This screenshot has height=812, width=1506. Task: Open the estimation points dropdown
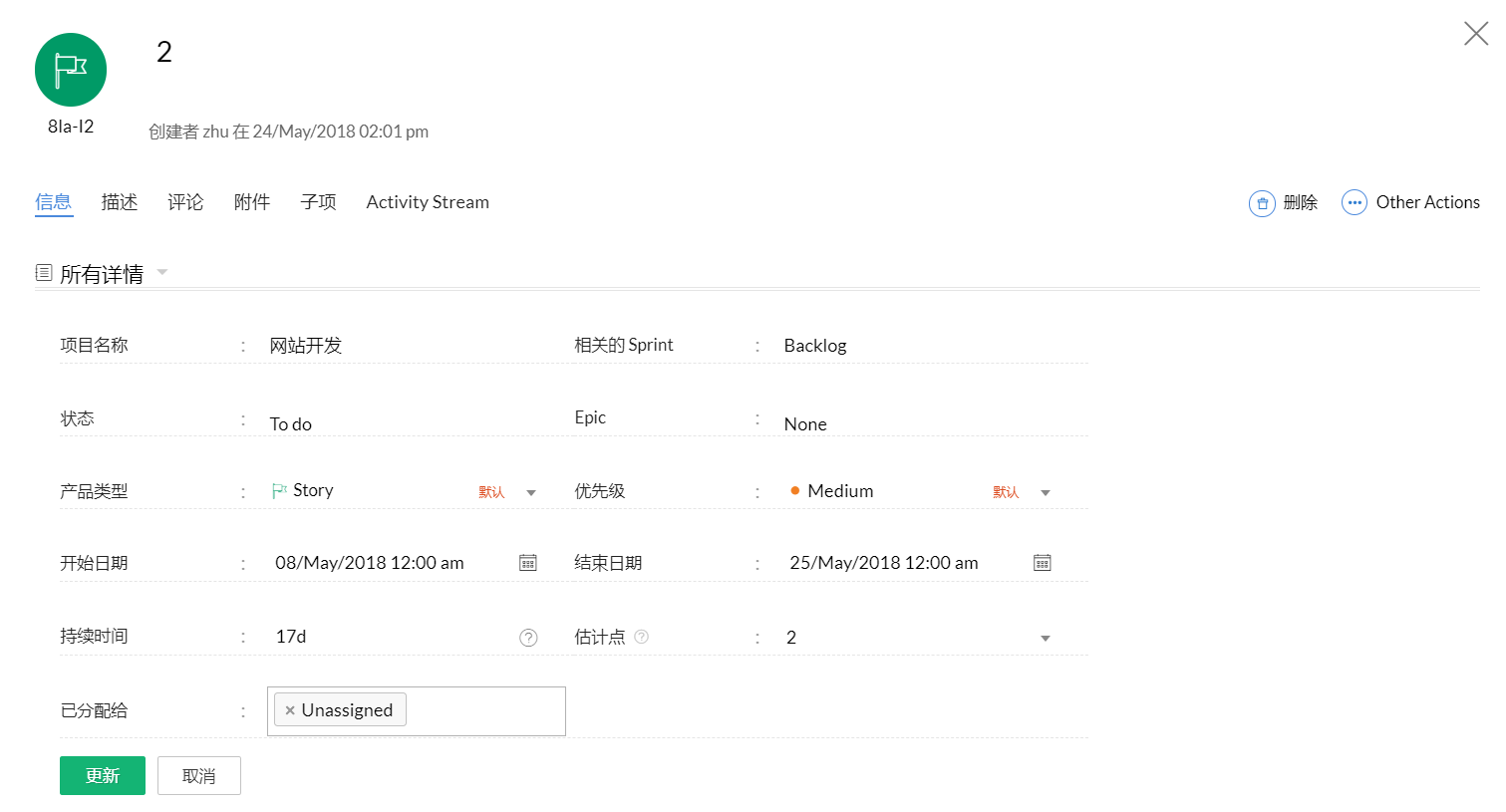click(x=1046, y=638)
